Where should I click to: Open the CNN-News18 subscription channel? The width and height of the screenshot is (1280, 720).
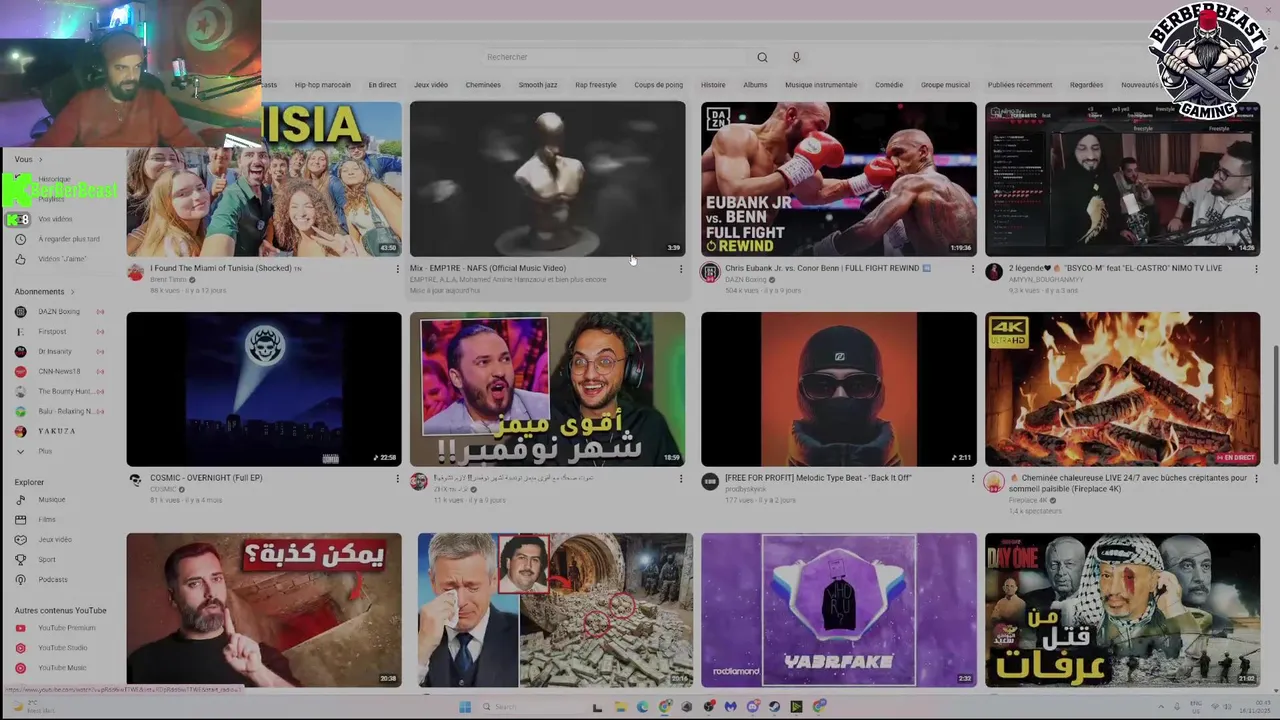(x=59, y=372)
